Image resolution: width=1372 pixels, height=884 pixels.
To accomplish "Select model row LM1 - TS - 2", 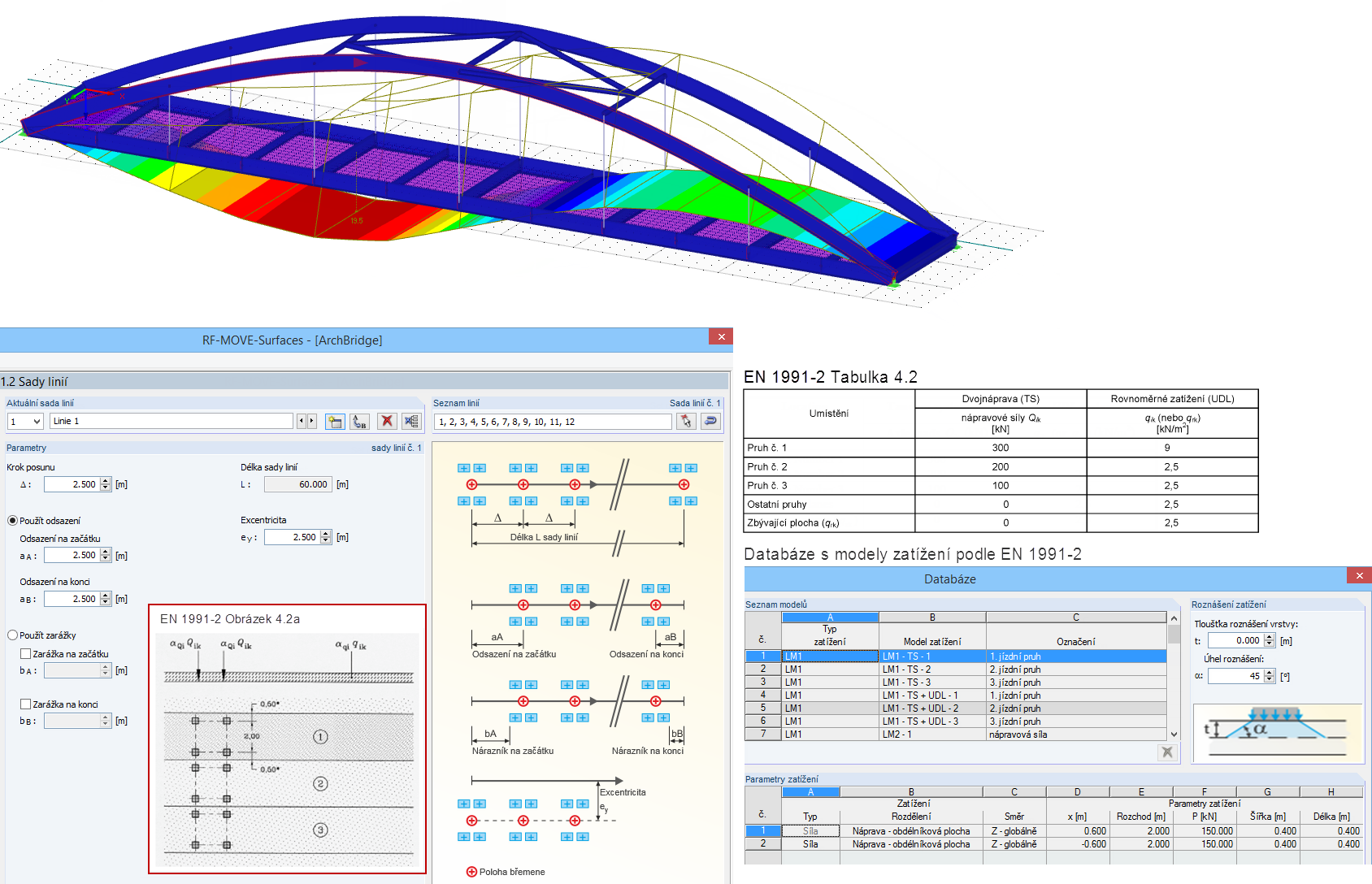I will [x=956, y=669].
